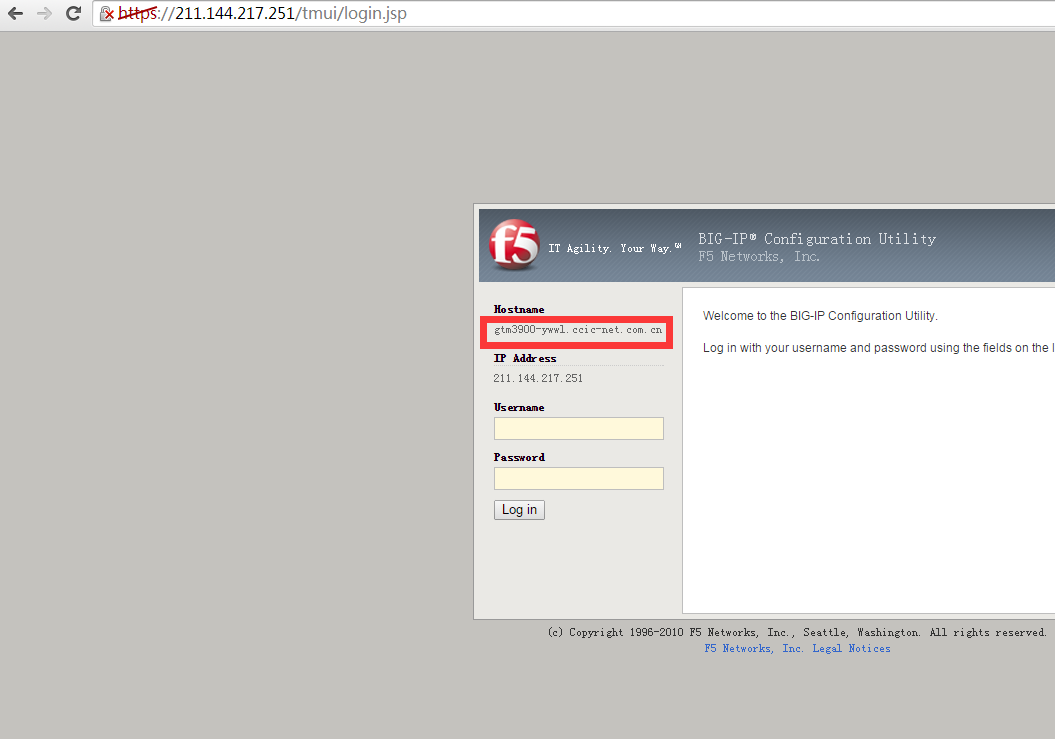
Task: Click the 'F5 Networks, Inc.' header subtitle
Action: [759, 256]
